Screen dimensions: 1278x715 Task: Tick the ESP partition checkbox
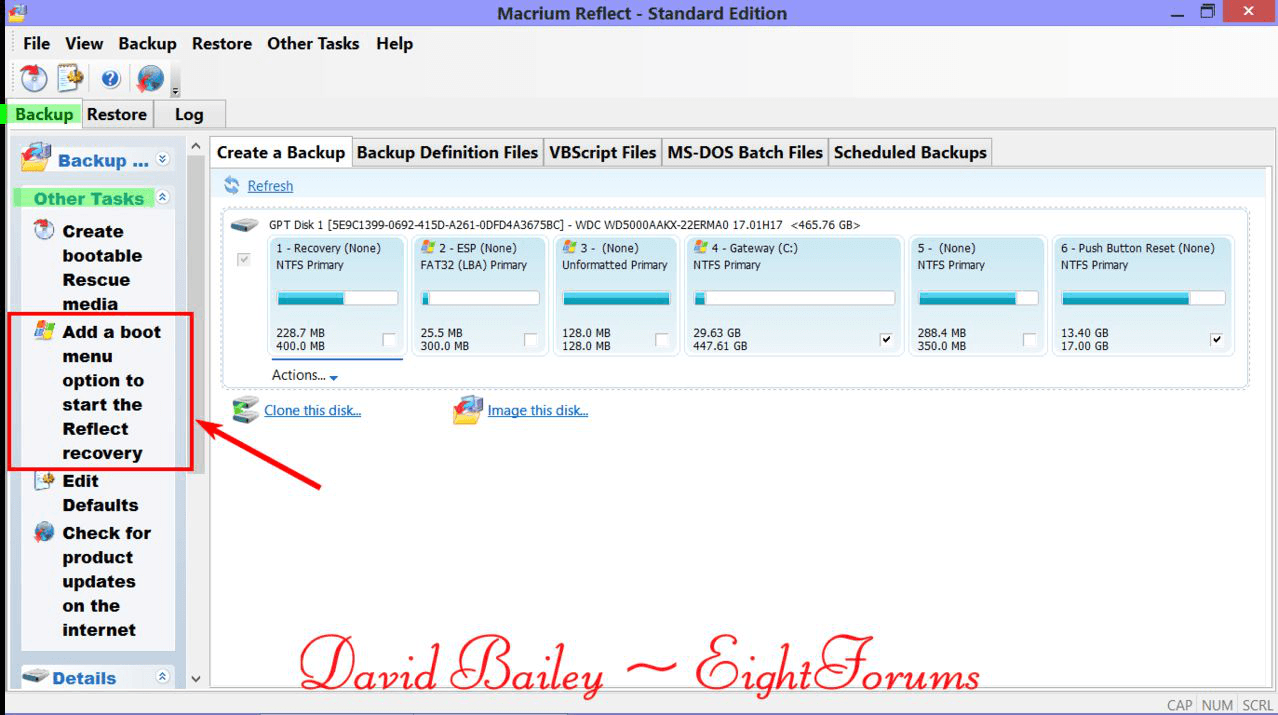[x=531, y=340]
